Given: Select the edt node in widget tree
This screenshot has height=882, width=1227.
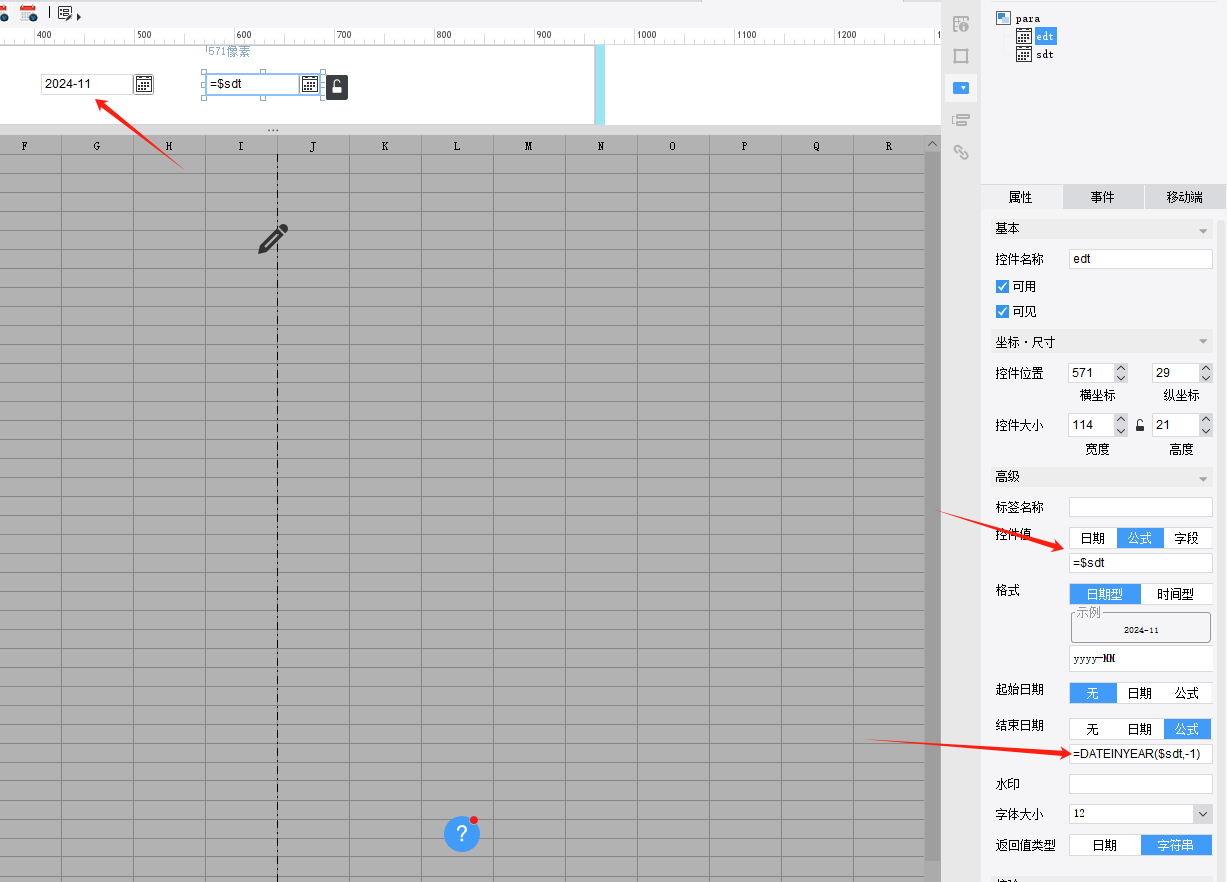Looking at the screenshot, I should tap(1045, 36).
